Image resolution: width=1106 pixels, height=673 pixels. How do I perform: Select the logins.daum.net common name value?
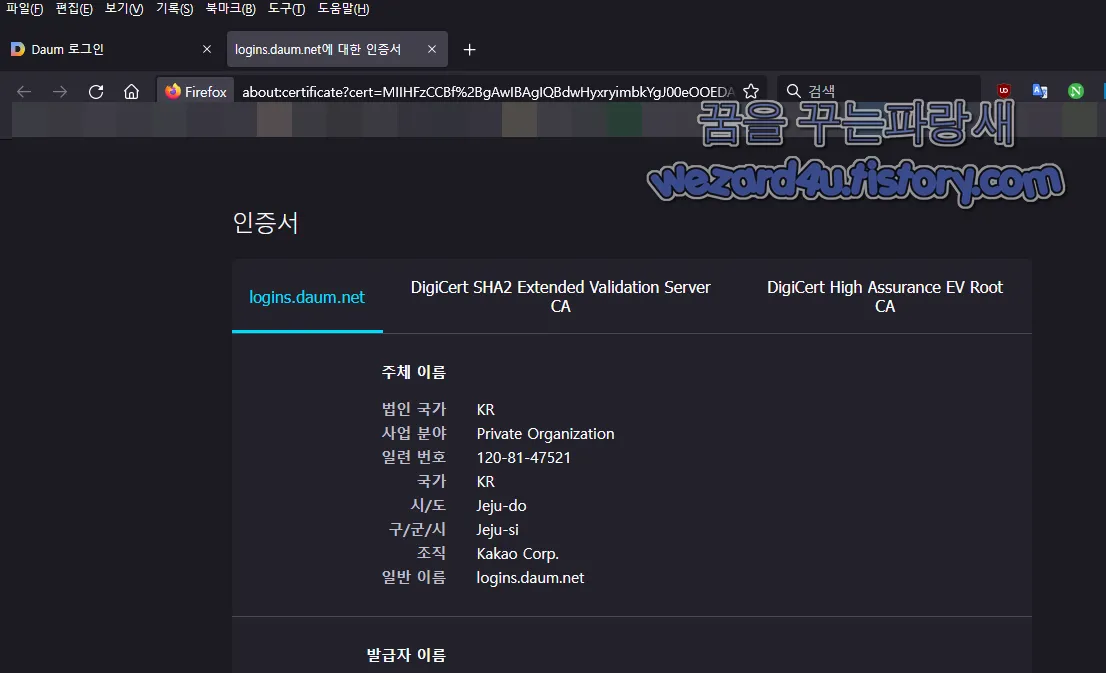tap(530, 578)
